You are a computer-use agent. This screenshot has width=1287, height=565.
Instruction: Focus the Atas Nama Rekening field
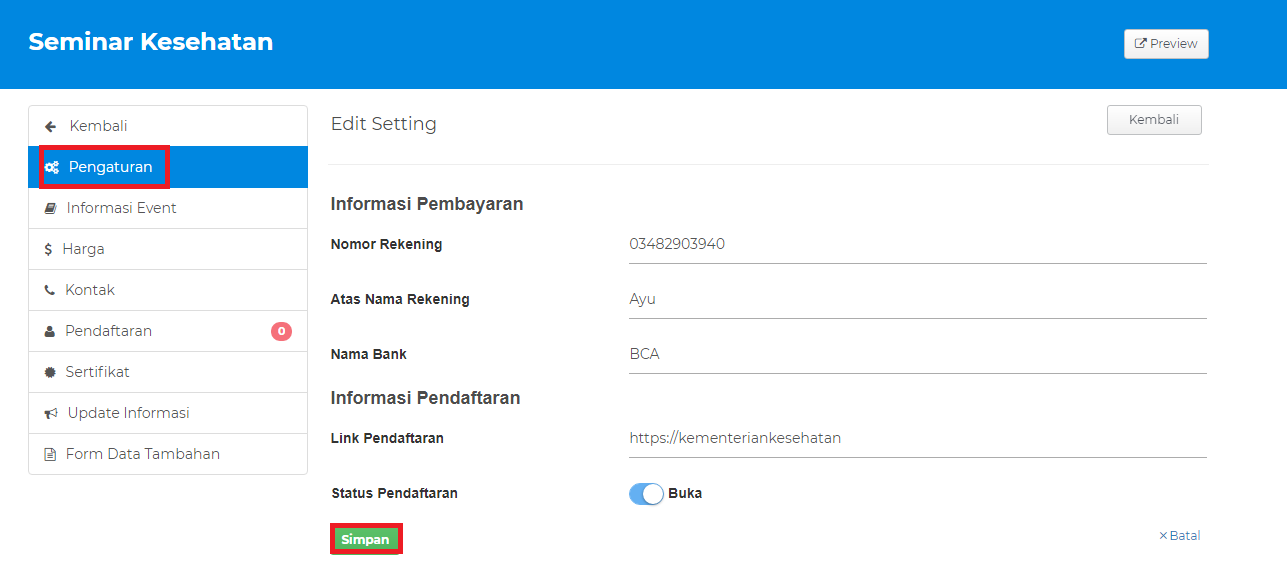tap(917, 300)
